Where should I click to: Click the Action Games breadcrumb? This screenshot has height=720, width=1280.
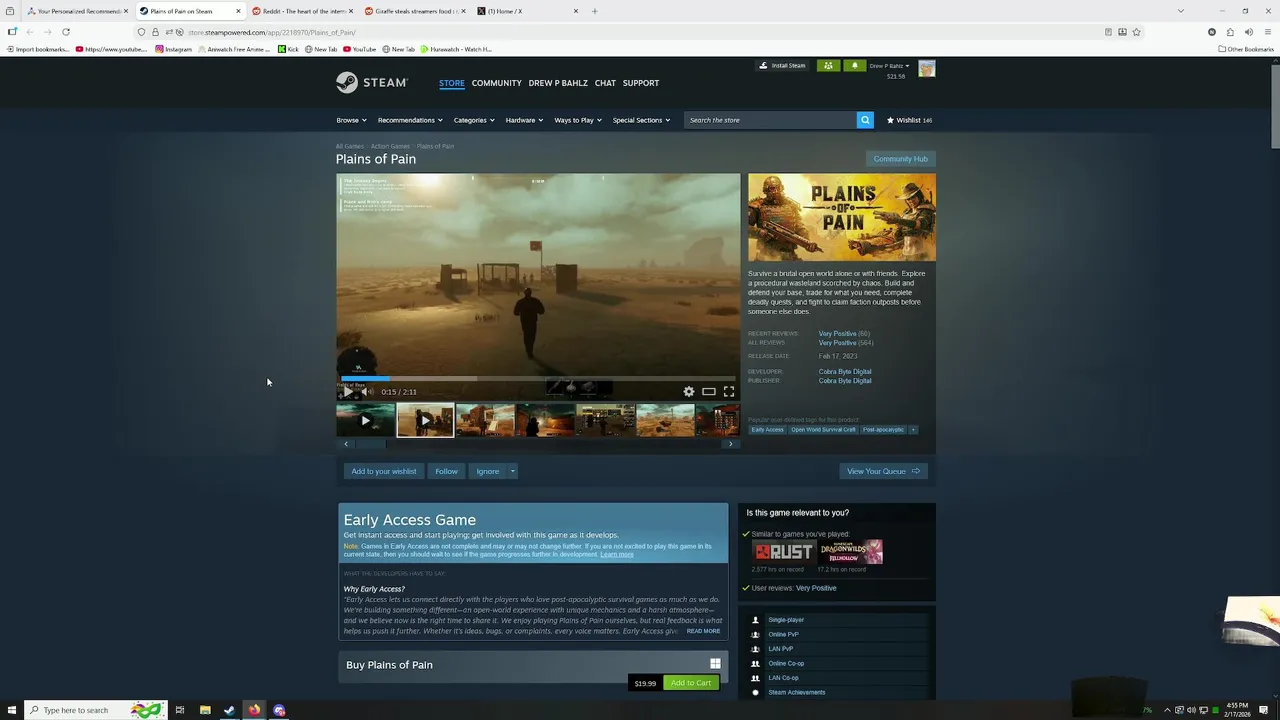(390, 146)
